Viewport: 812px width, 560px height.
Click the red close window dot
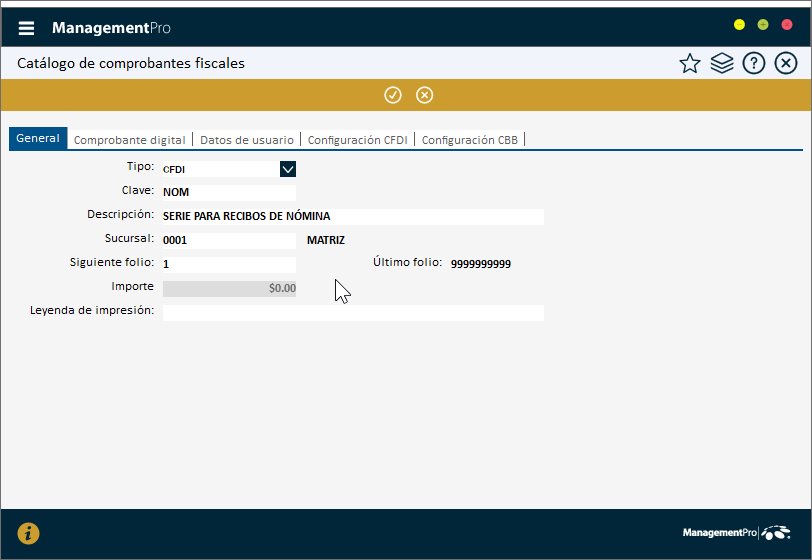(787, 24)
